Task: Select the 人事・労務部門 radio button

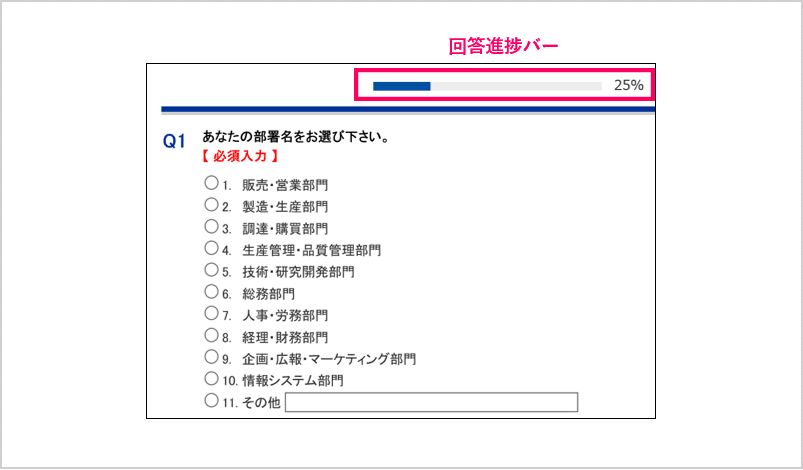Action: [211, 314]
